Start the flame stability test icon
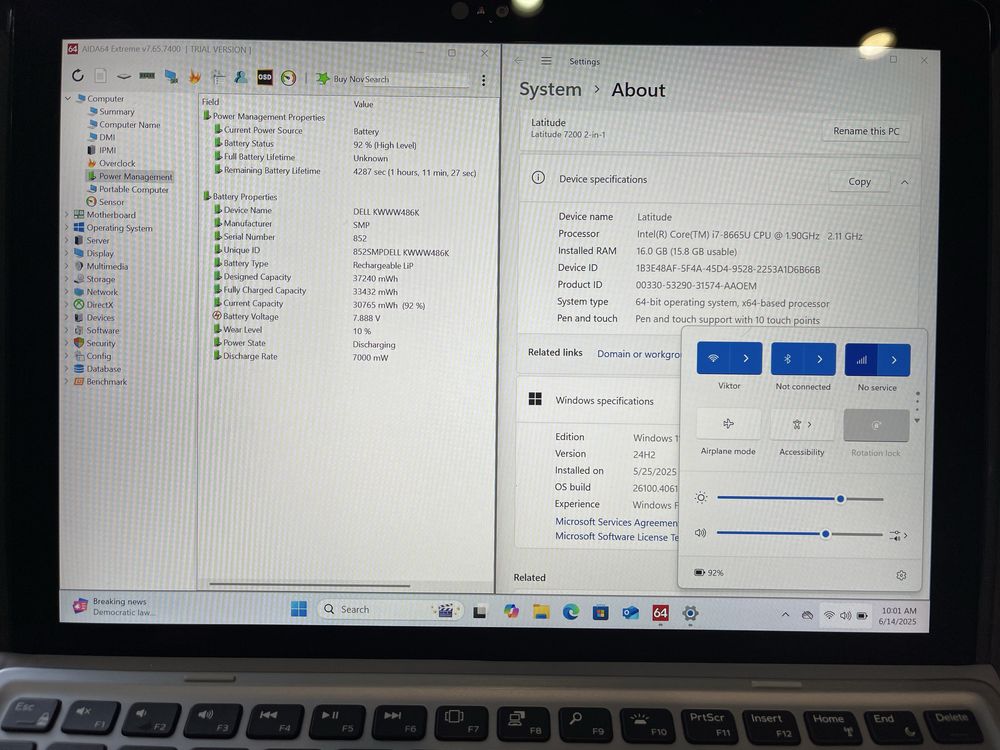Viewport: 1000px width, 750px height. (195, 77)
